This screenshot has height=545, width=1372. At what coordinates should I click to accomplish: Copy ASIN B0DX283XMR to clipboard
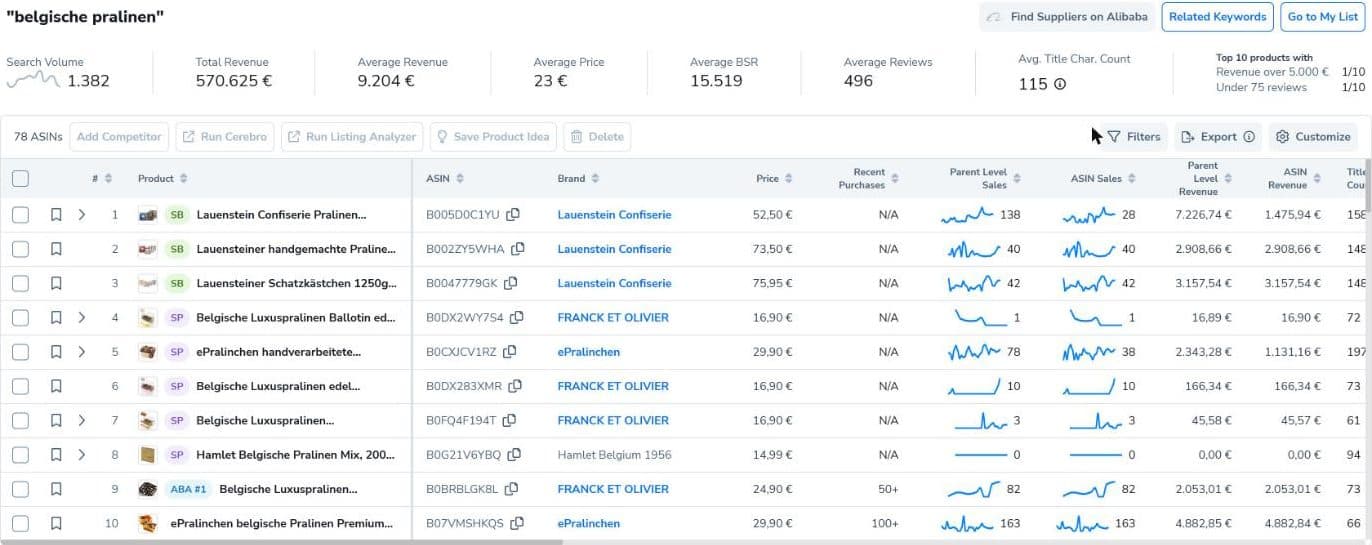click(516, 386)
